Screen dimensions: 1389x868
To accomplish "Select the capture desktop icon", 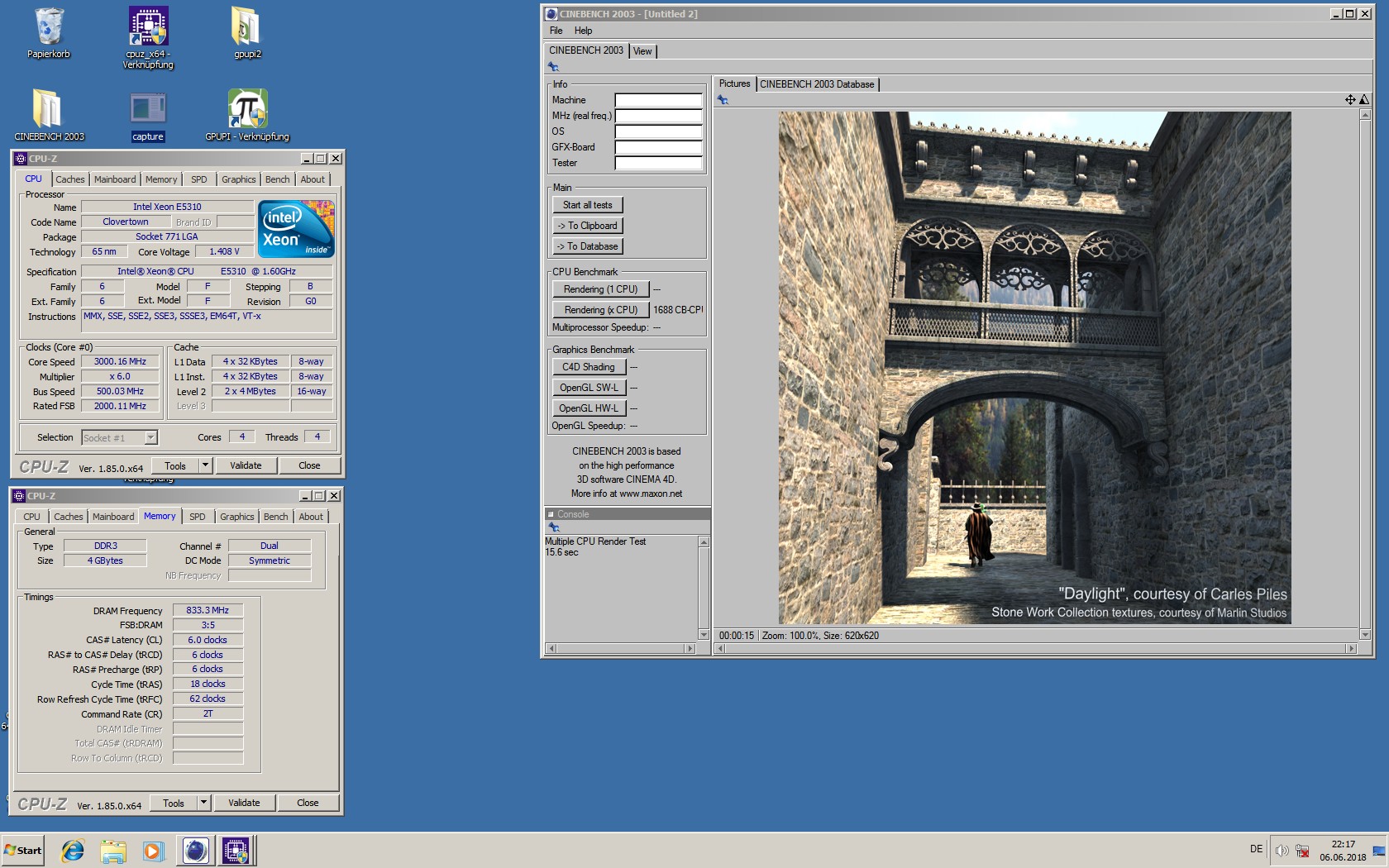I will tap(148, 115).
